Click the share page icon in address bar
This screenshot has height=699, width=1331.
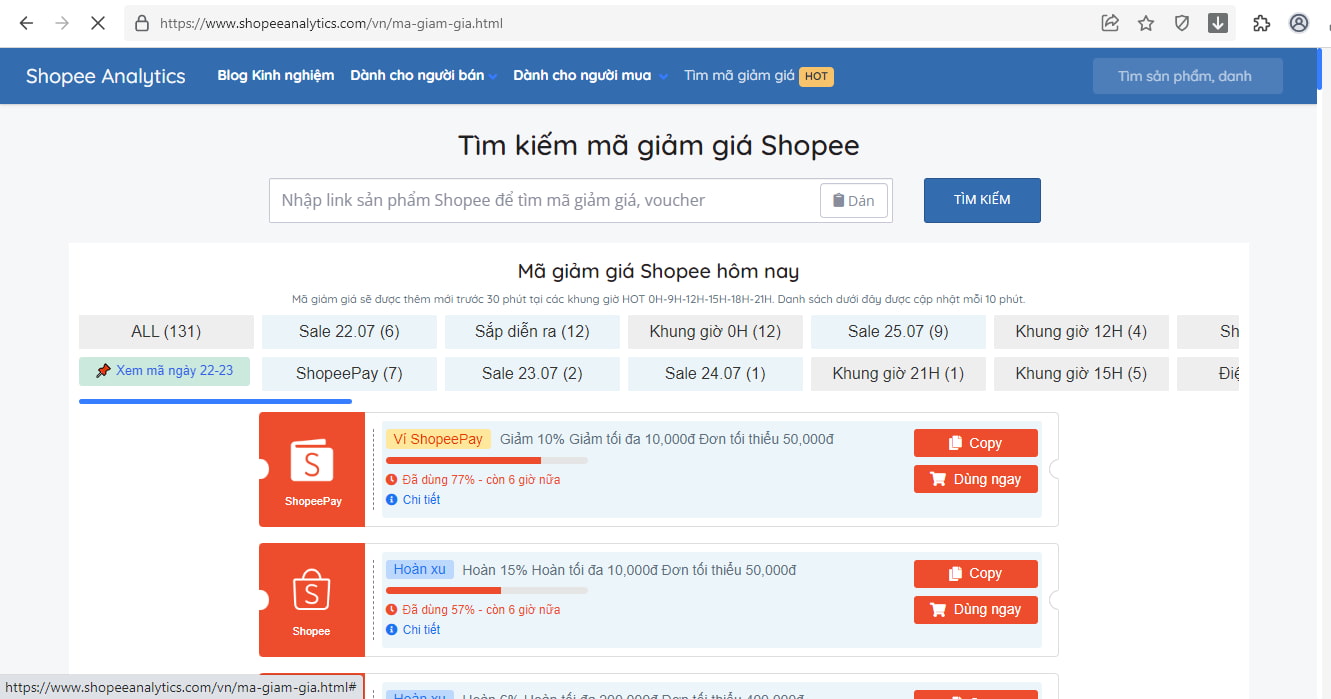coord(1110,23)
